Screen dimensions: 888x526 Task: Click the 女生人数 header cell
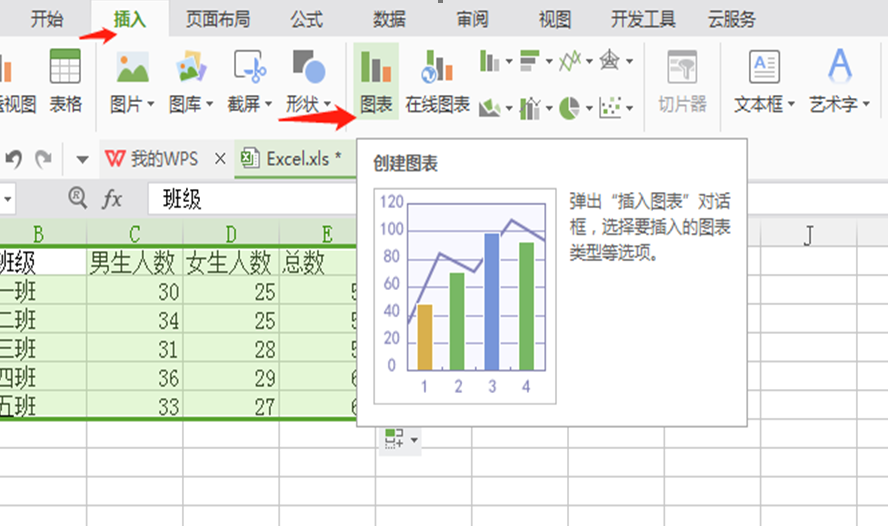[231, 262]
